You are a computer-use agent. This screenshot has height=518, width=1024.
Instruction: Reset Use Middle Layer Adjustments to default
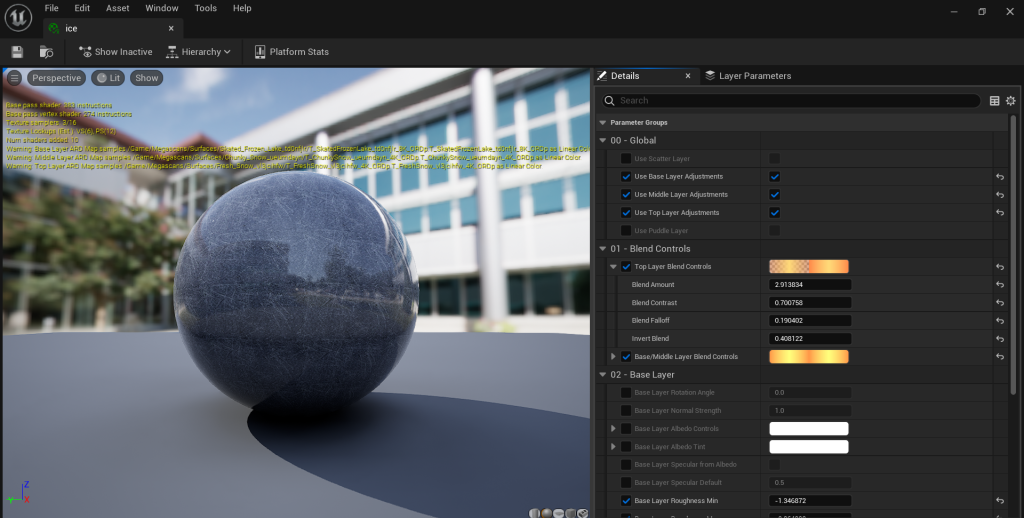[1000, 195]
